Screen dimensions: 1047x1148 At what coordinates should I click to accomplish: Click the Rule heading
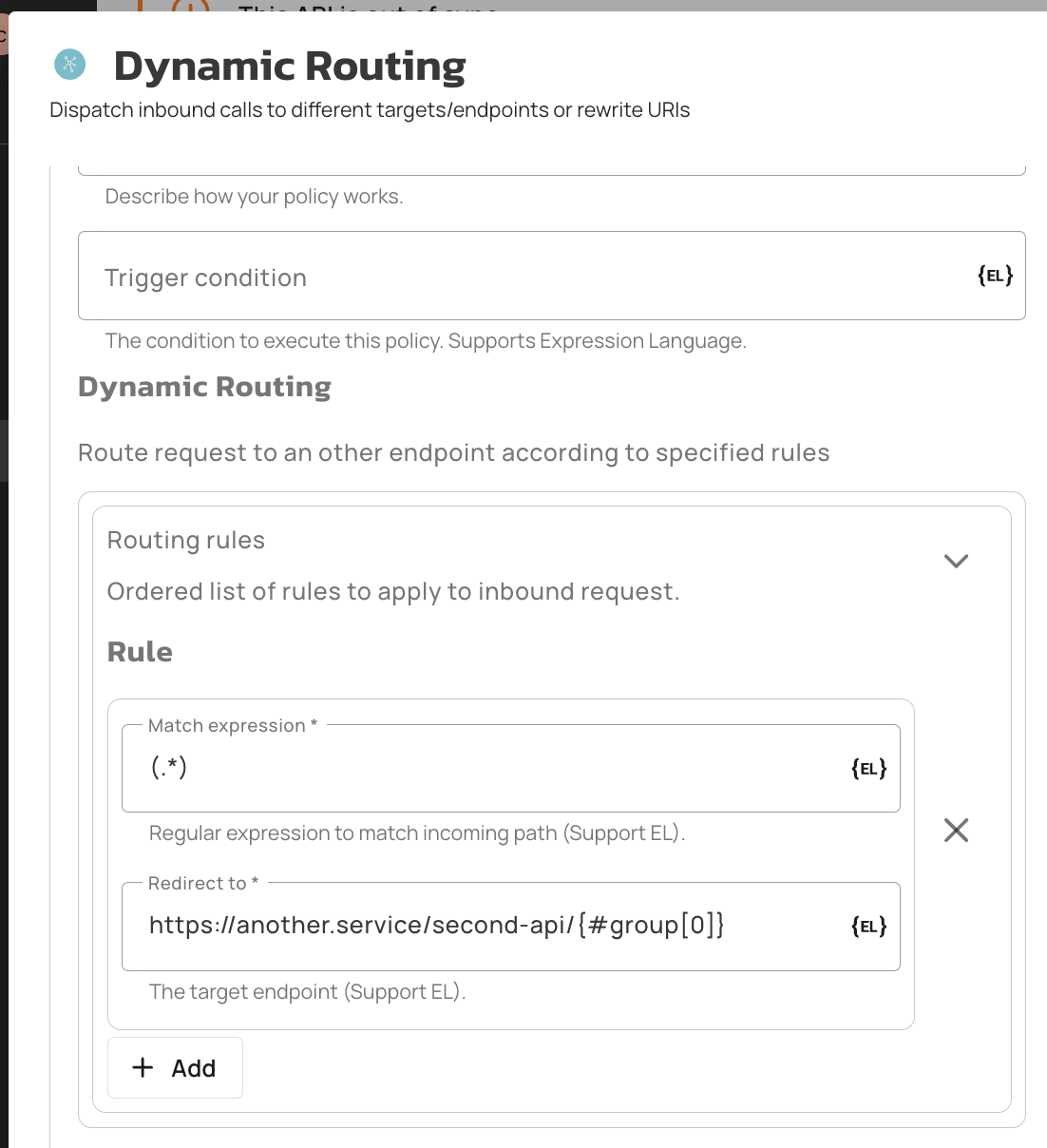point(140,652)
